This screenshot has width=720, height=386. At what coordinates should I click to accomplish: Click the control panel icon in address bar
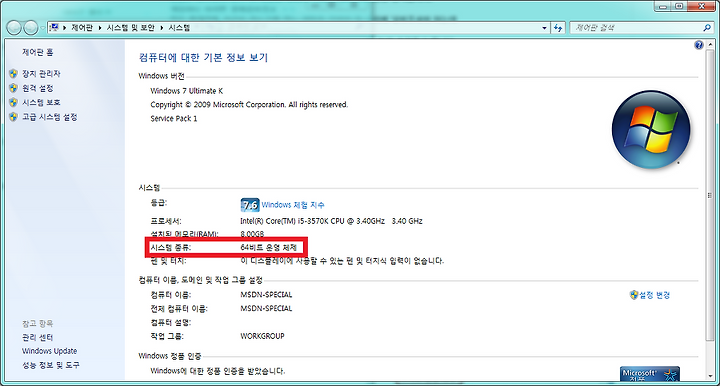tap(54, 28)
